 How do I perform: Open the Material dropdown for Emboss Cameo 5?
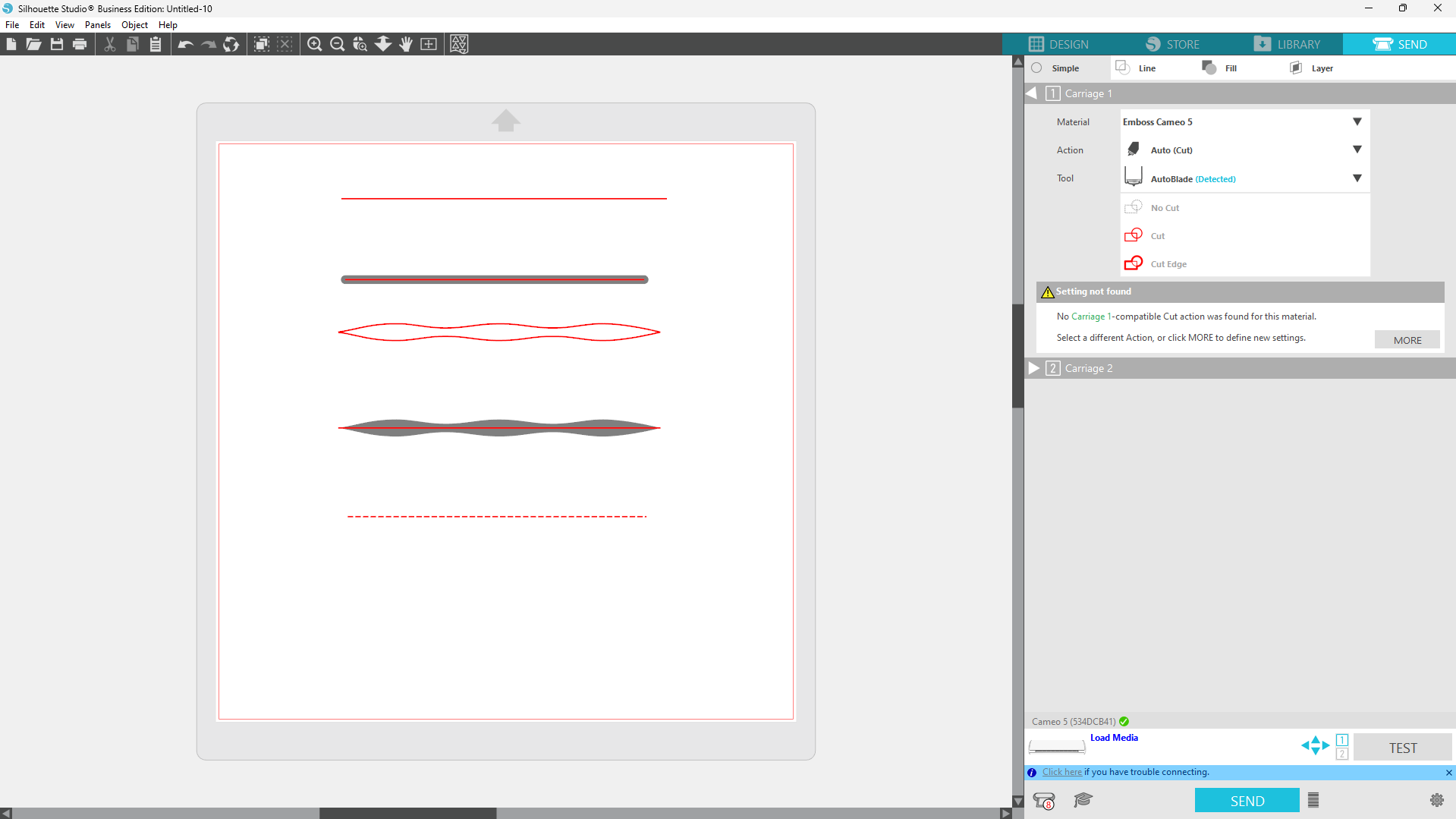tap(1357, 122)
